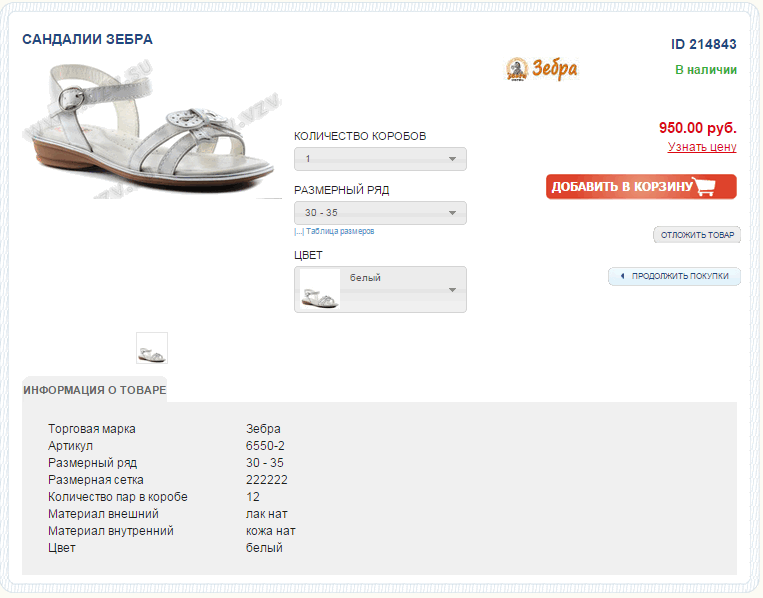Click the [...] marker before Таблица размеров
The height and width of the screenshot is (598, 763).
pos(299,231)
